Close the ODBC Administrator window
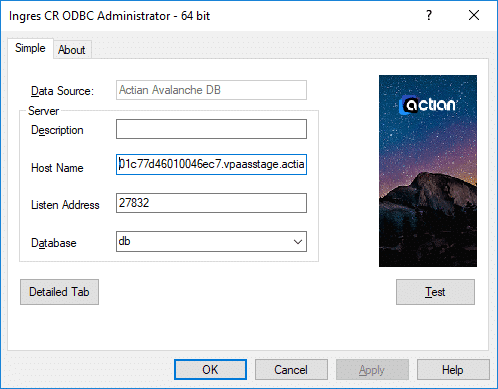 (474, 15)
